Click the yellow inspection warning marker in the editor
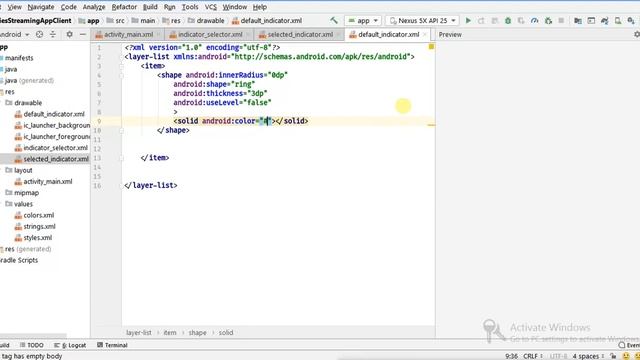Screen dimensions: 640x360 (x=431, y=47)
